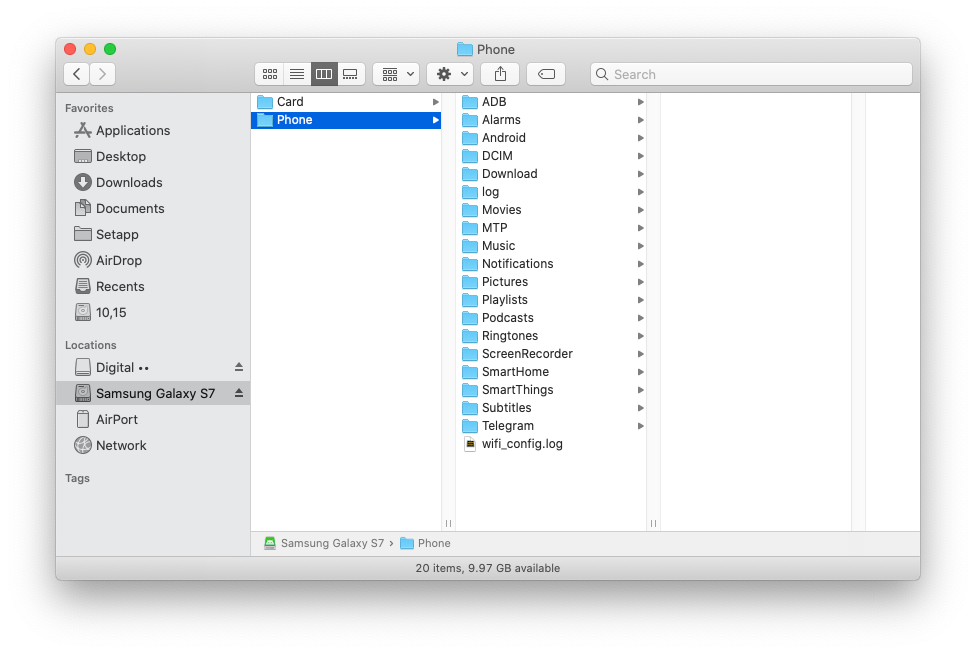Open the Android folder
The width and height of the screenshot is (976, 654).
click(551, 138)
